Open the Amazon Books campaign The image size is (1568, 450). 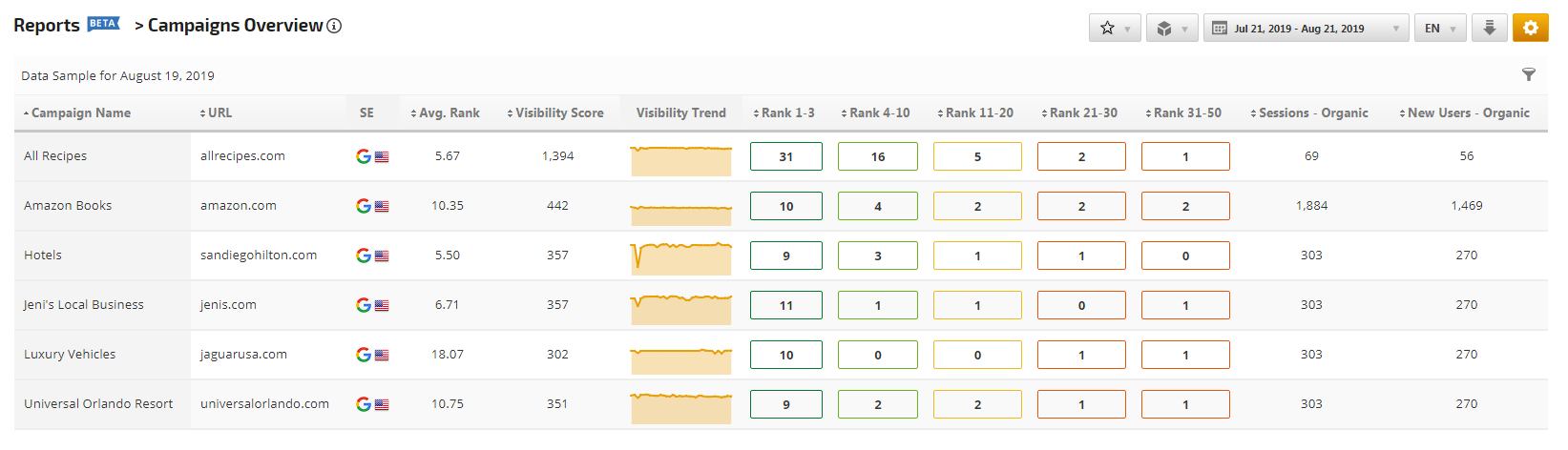click(x=68, y=205)
